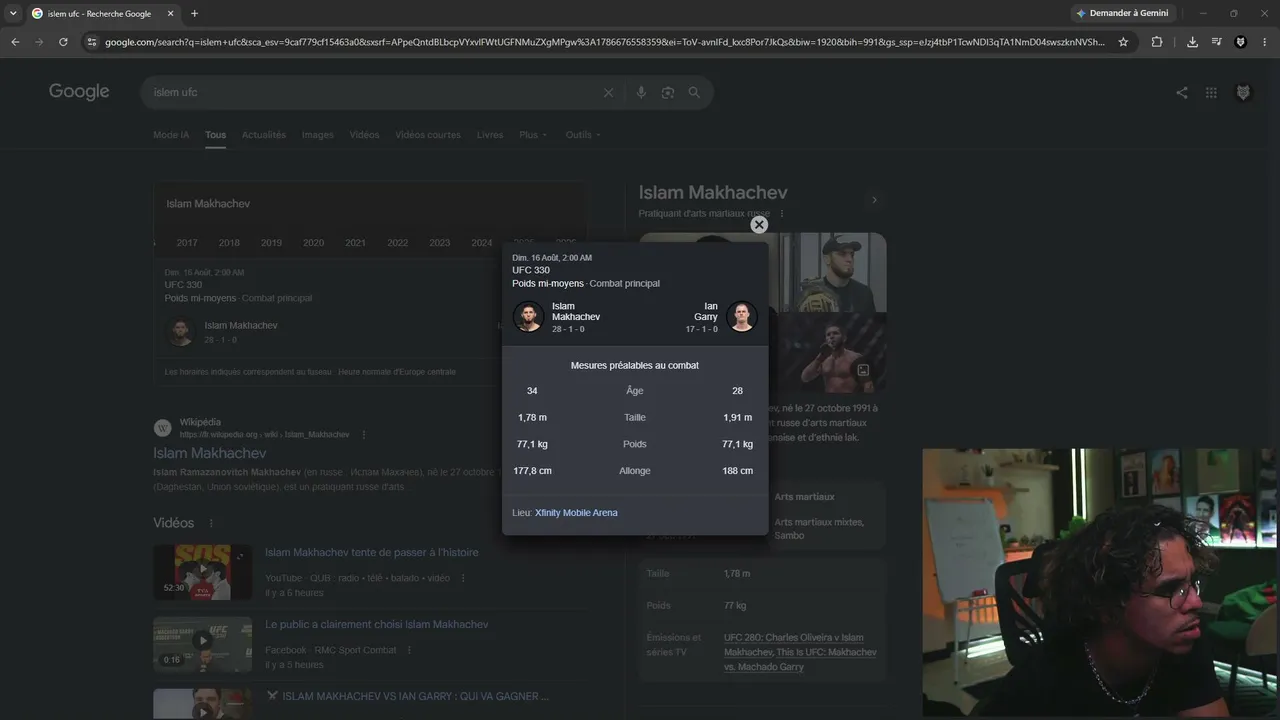Open the Google account avatar on the results page
This screenshot has width=1280, height=720.
tap(1243, 93)
